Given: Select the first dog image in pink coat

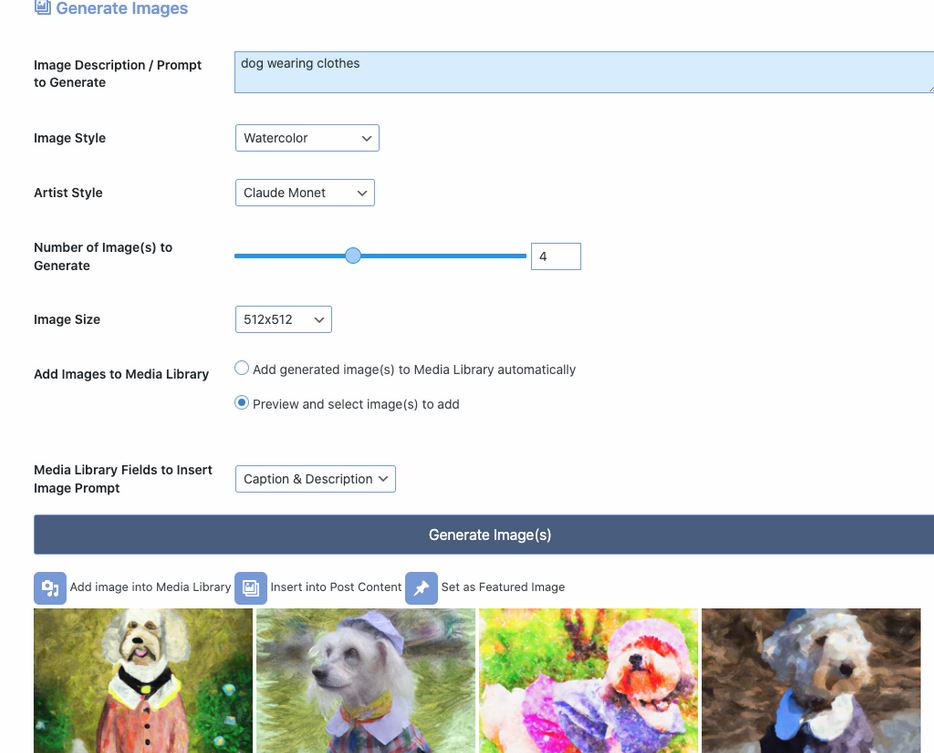Looking at the screenshot, I should tap(143, 680).
